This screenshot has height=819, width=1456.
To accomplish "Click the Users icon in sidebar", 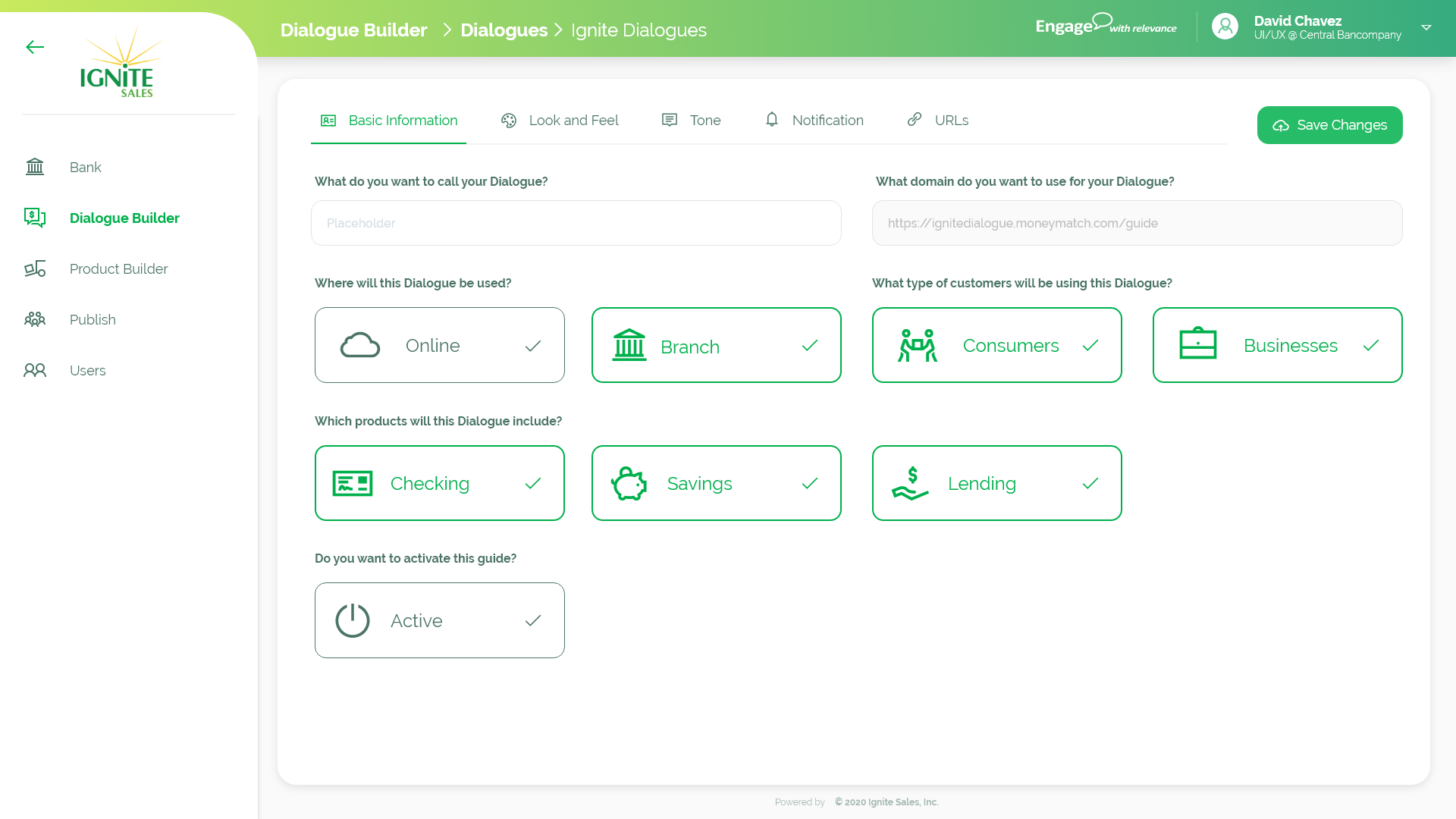I will [x=35, y=370].
